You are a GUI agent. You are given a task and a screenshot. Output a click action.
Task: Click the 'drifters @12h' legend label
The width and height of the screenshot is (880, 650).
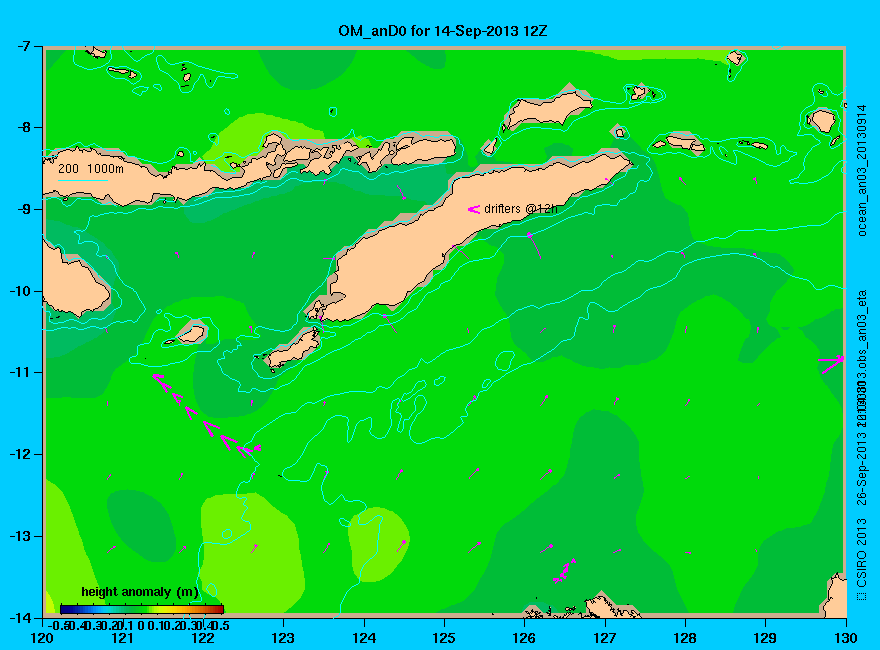tap(521, 209)
